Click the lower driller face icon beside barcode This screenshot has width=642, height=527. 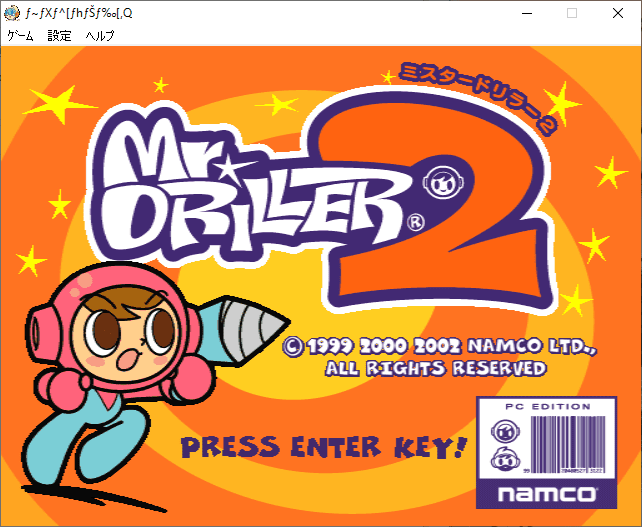click(505, 459)
